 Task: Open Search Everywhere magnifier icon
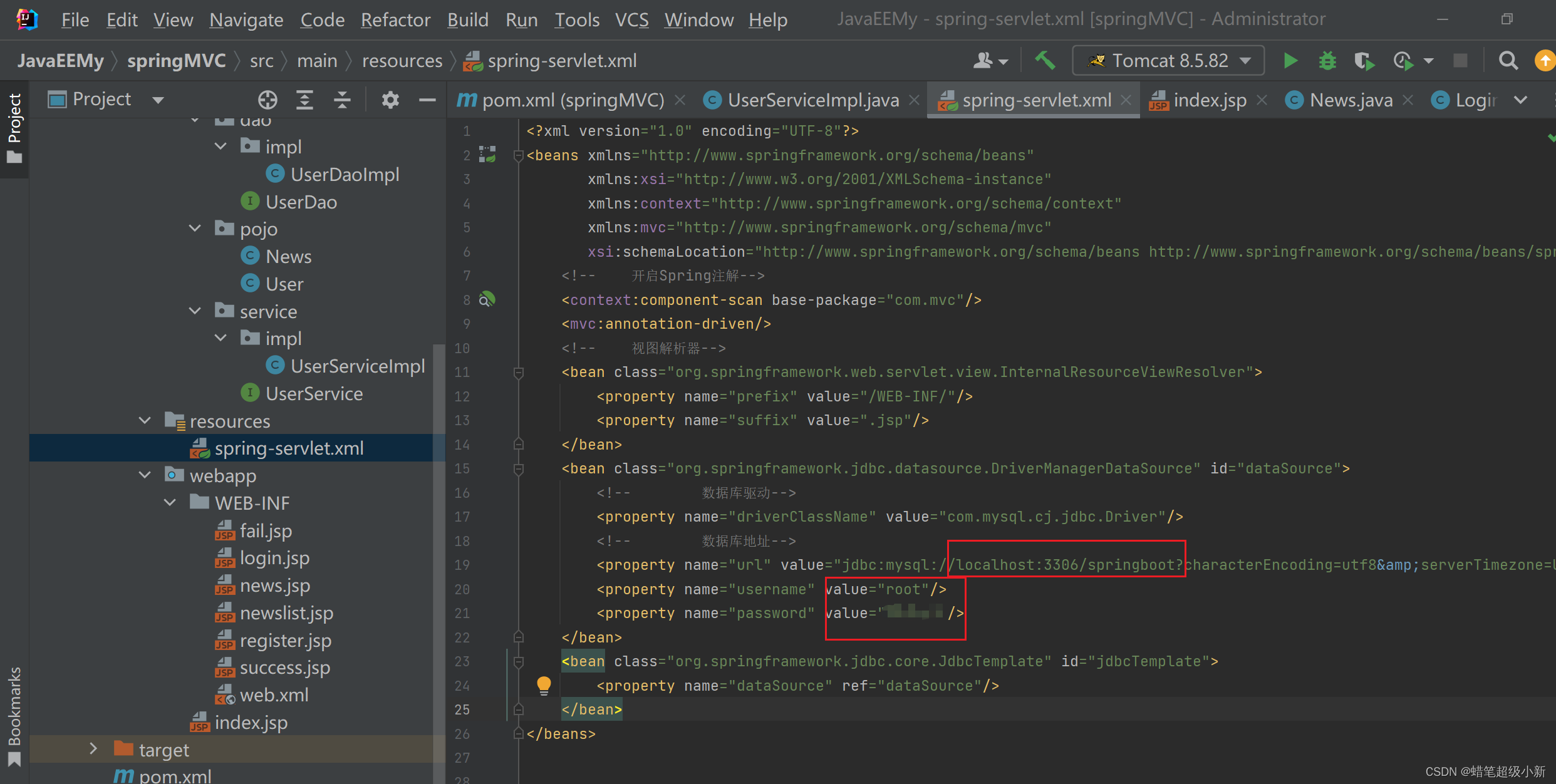pos(1508,61)
